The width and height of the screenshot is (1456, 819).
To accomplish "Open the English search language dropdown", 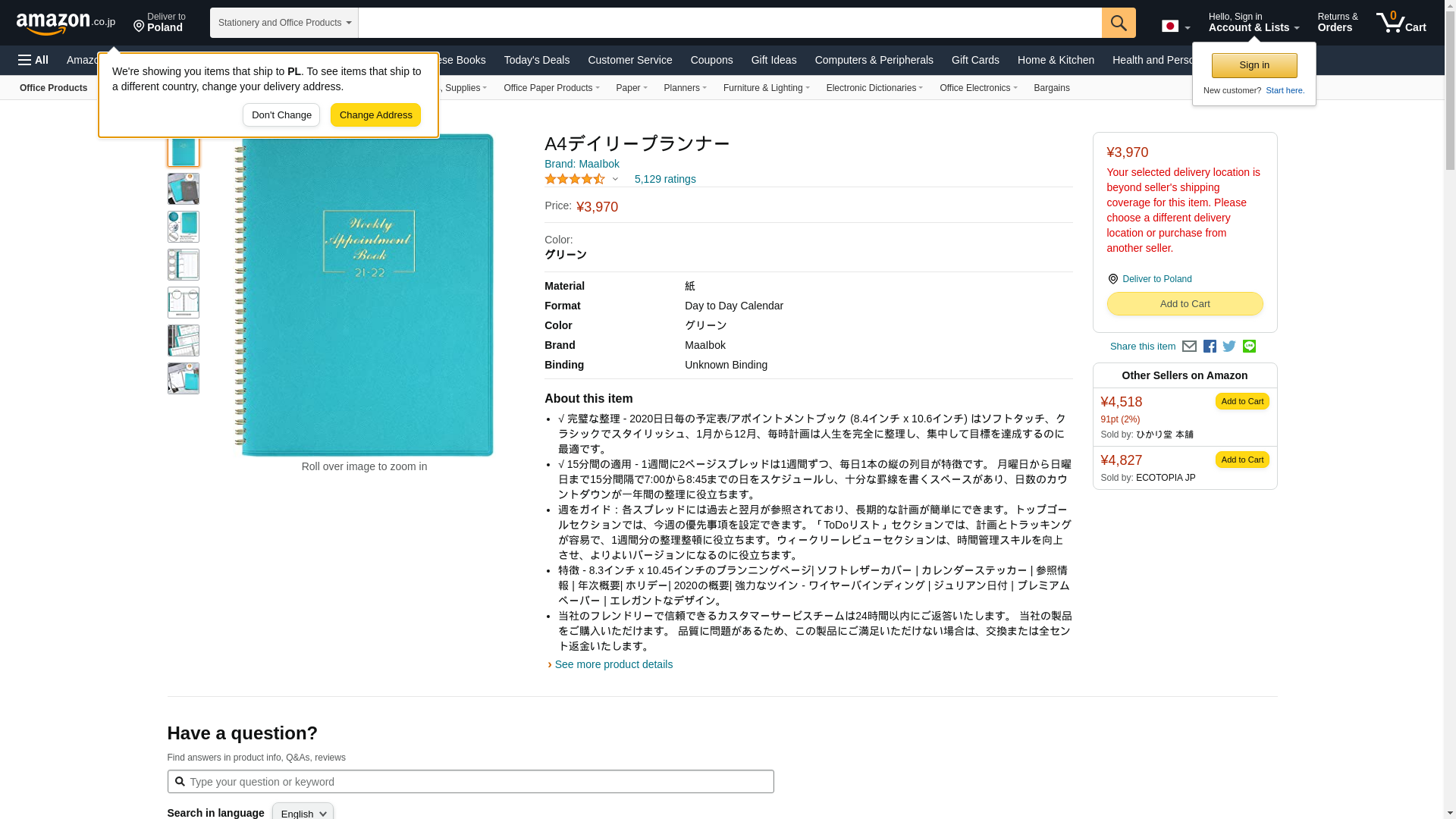I will pos(303,812).
